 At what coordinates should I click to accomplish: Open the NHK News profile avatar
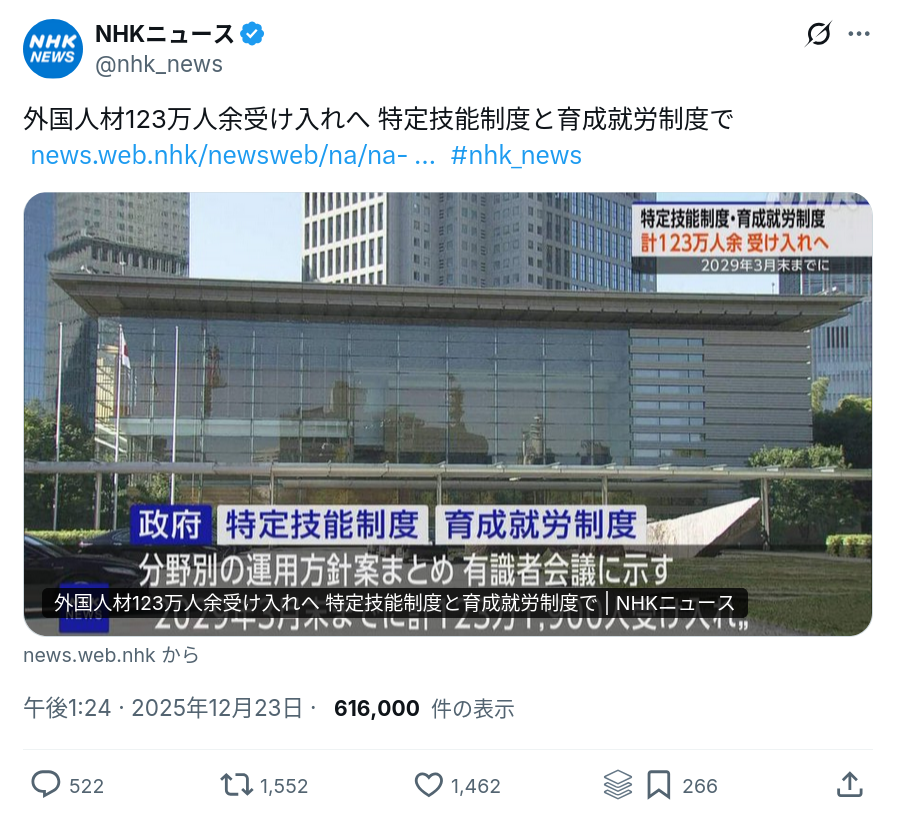click(x=53, y=49)
